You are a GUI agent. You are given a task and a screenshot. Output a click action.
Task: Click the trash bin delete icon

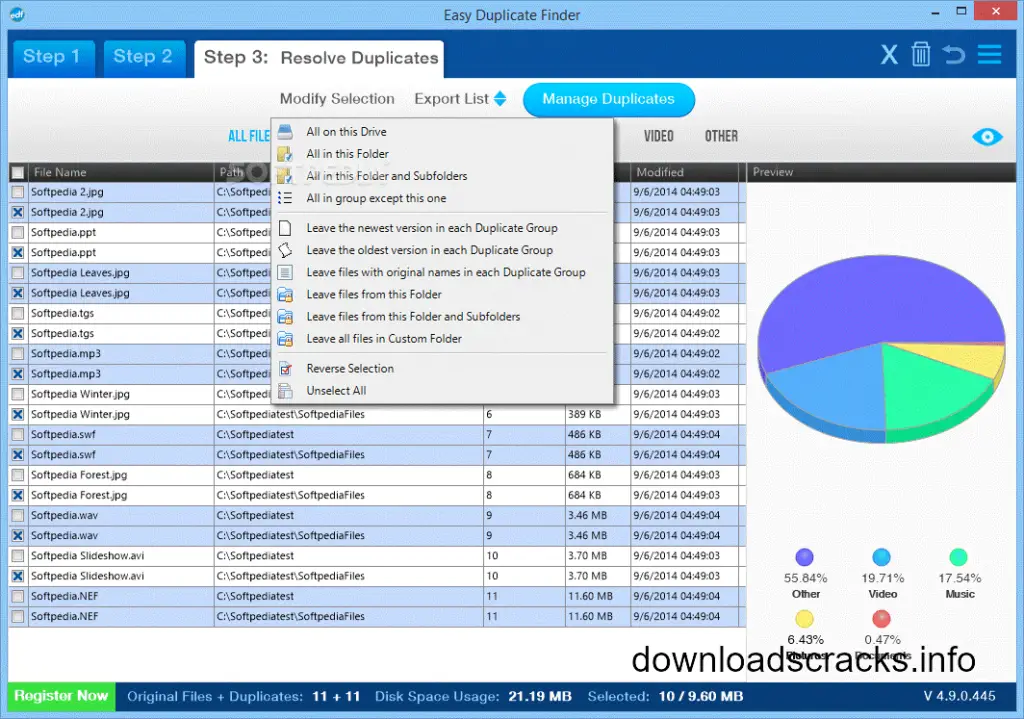[921, 54]
